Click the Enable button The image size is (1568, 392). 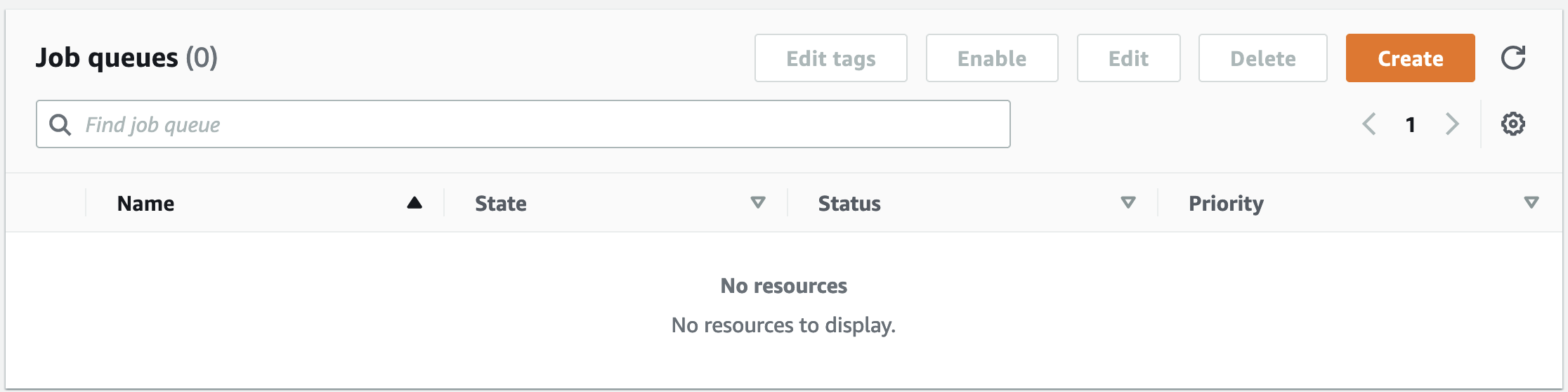pyautogui.click(x=992, y=58)
